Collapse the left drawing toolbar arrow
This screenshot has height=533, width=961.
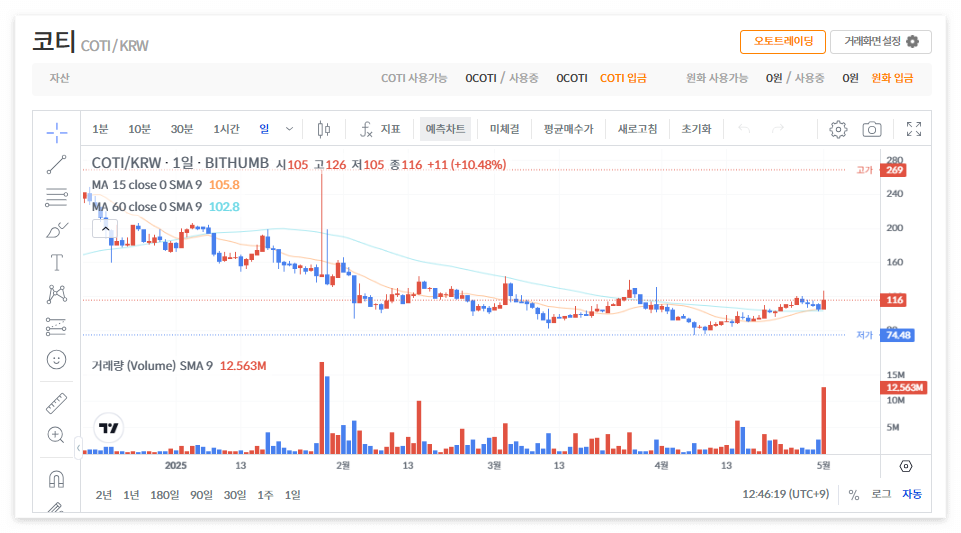coord(78,447)
